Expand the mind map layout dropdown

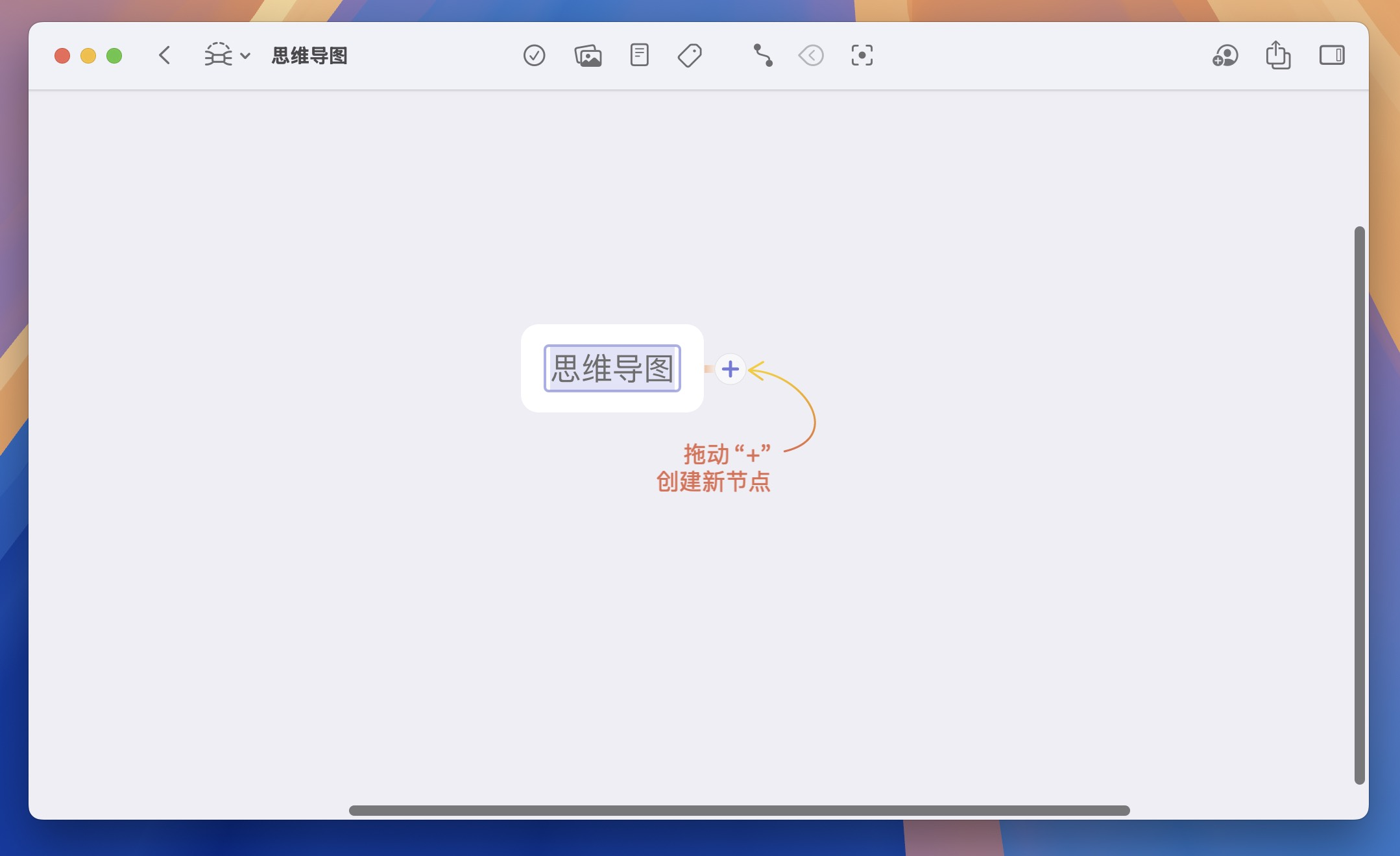(x=219, y=55)
